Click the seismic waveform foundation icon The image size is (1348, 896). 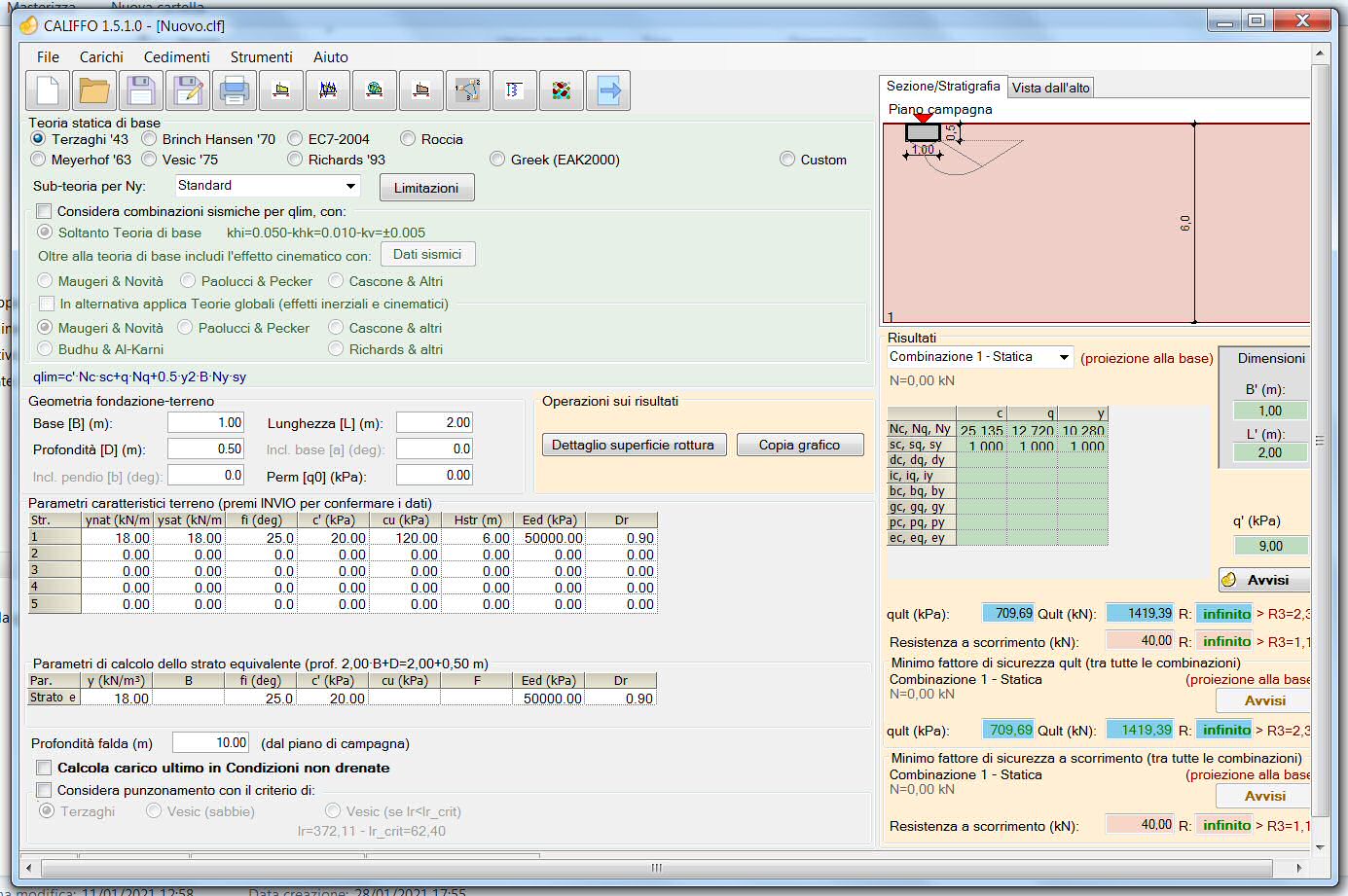point(328,90)
